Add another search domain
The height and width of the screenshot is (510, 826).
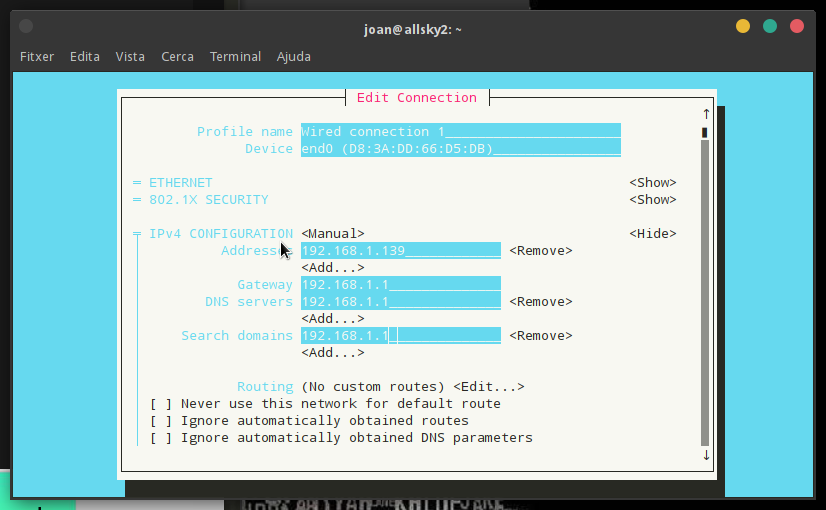point(333,352)
